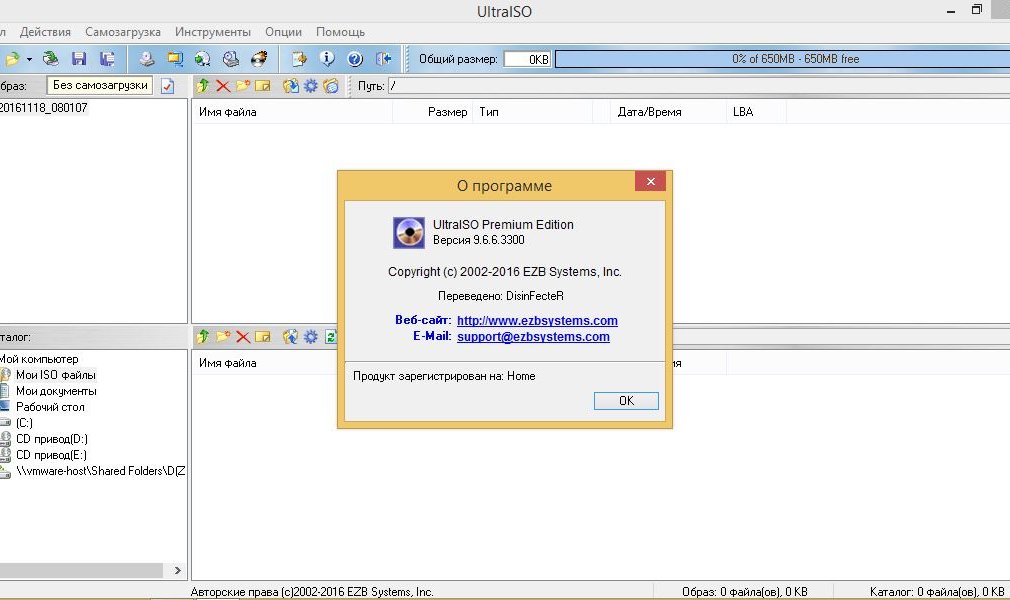Open the Действия menu
The width and height of the screenshot is (1010, 600).
click(x=45, y=32)
